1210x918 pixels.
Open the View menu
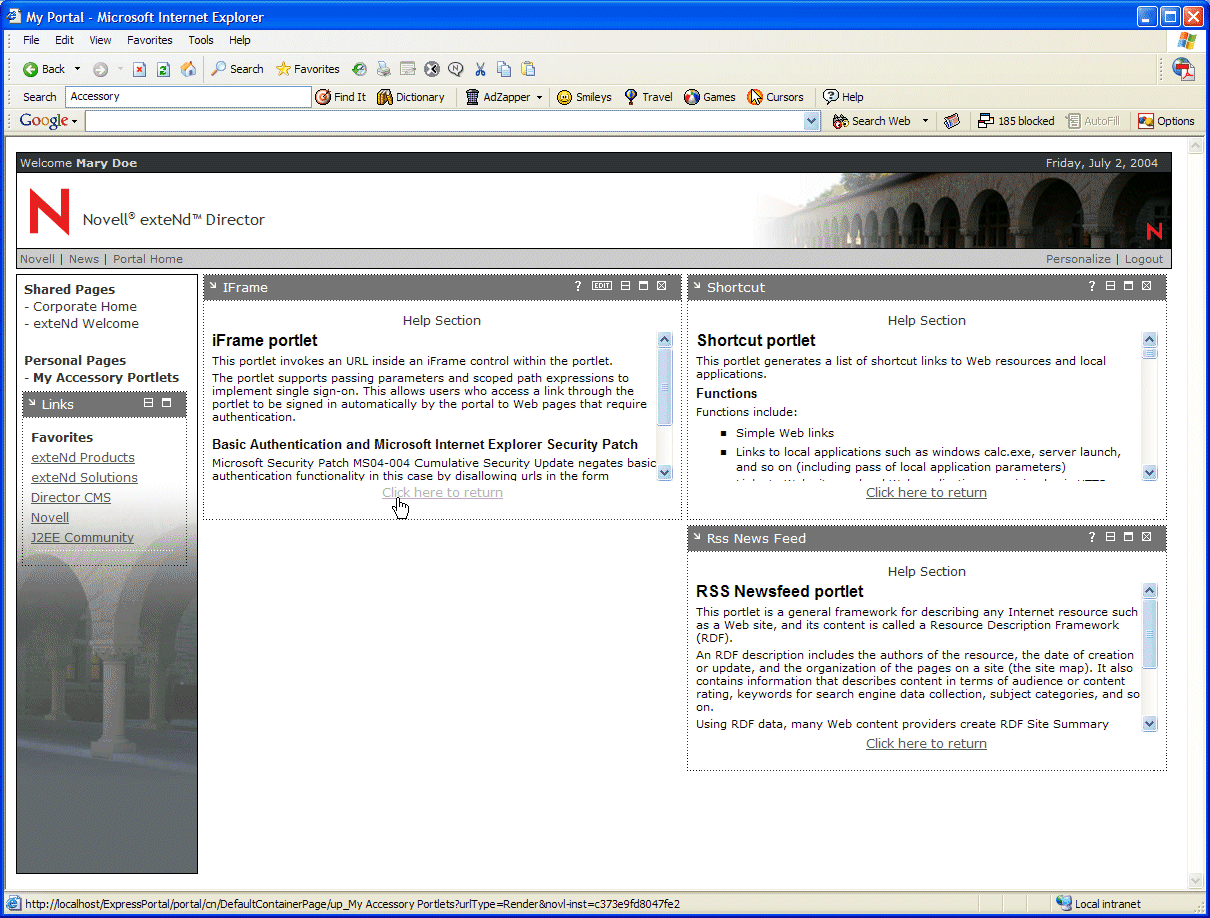point(100,40)
